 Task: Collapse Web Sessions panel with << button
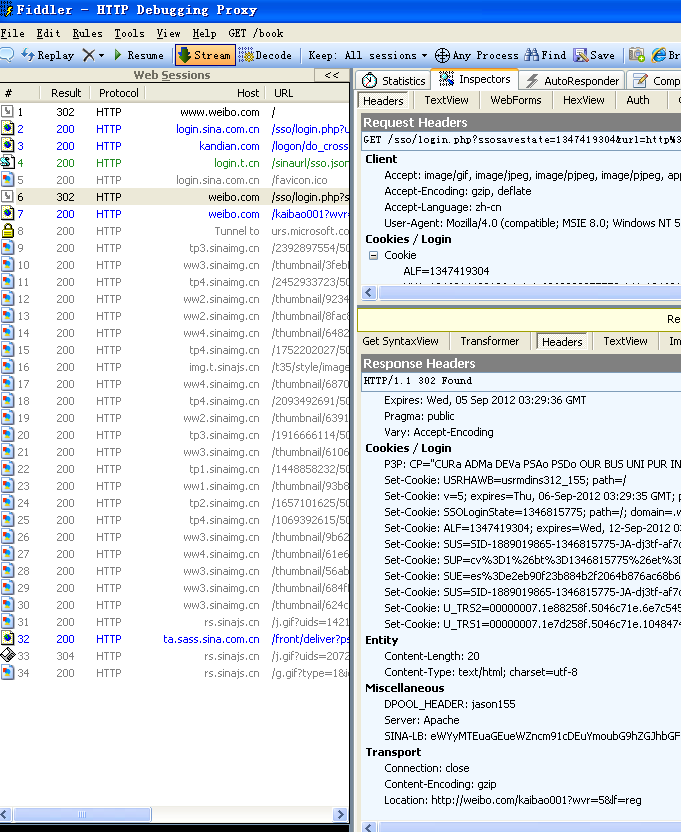click(332, 75)
